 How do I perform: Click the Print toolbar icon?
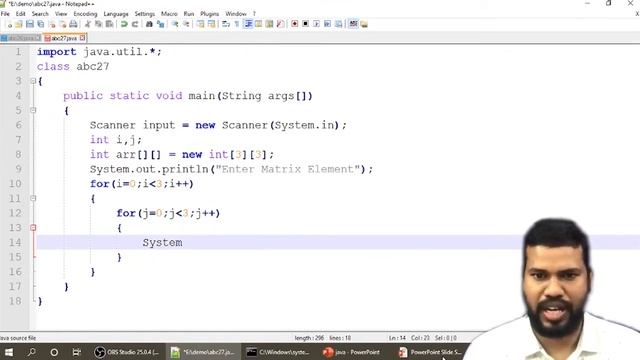pos(73,24)
